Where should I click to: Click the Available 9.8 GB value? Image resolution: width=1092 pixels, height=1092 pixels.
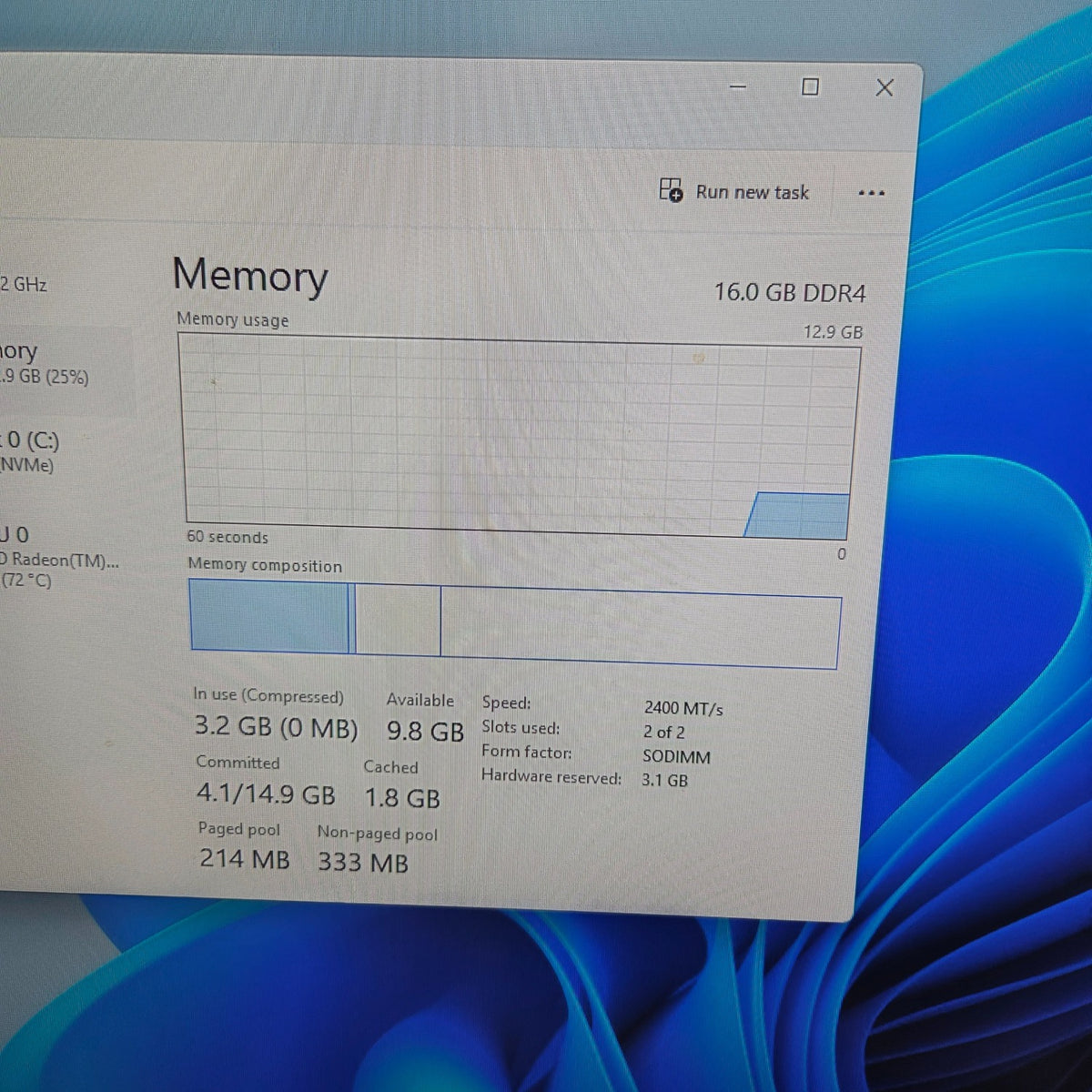(x=425, y=732)
